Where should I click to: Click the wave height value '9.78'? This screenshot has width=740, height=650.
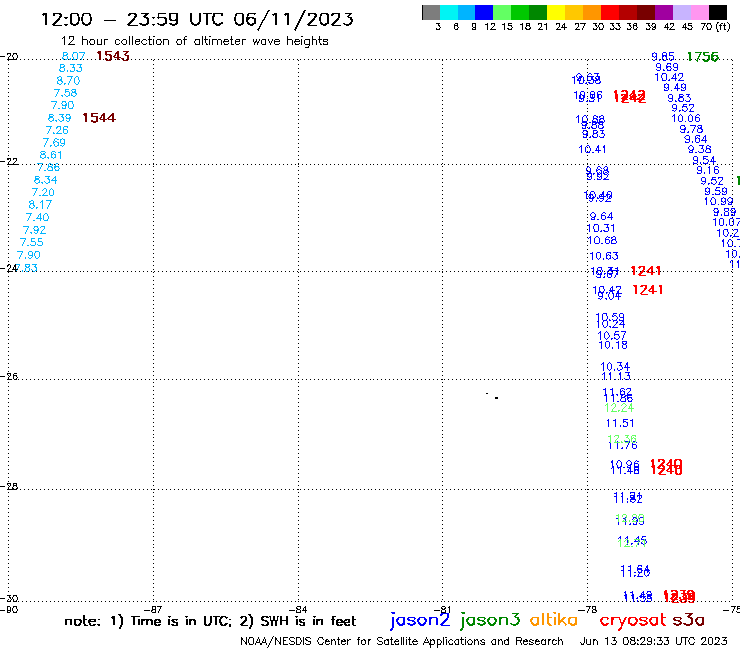[691, 129]
